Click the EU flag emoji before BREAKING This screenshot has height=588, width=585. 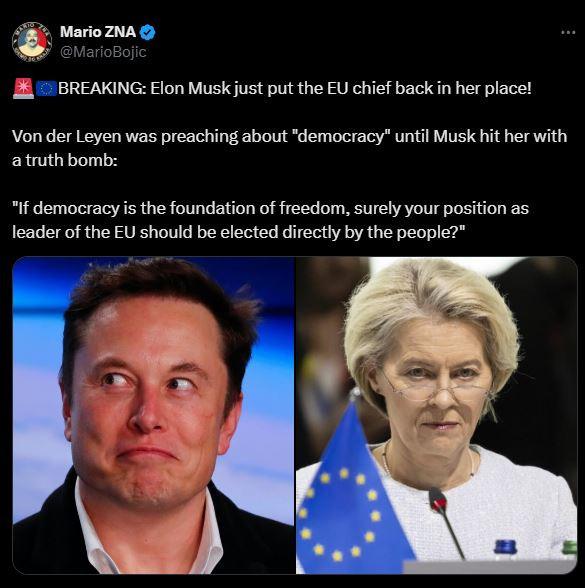(46, 89)
